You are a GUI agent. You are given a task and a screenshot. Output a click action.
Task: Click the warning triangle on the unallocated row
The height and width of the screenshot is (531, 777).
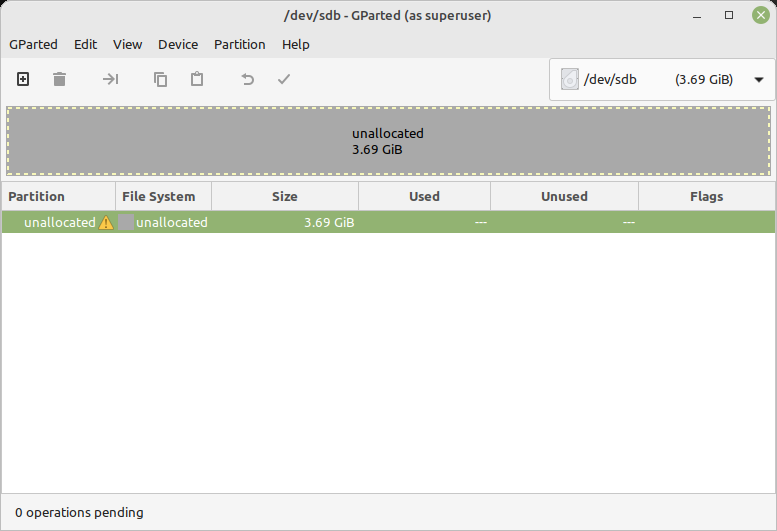point(106,223)
